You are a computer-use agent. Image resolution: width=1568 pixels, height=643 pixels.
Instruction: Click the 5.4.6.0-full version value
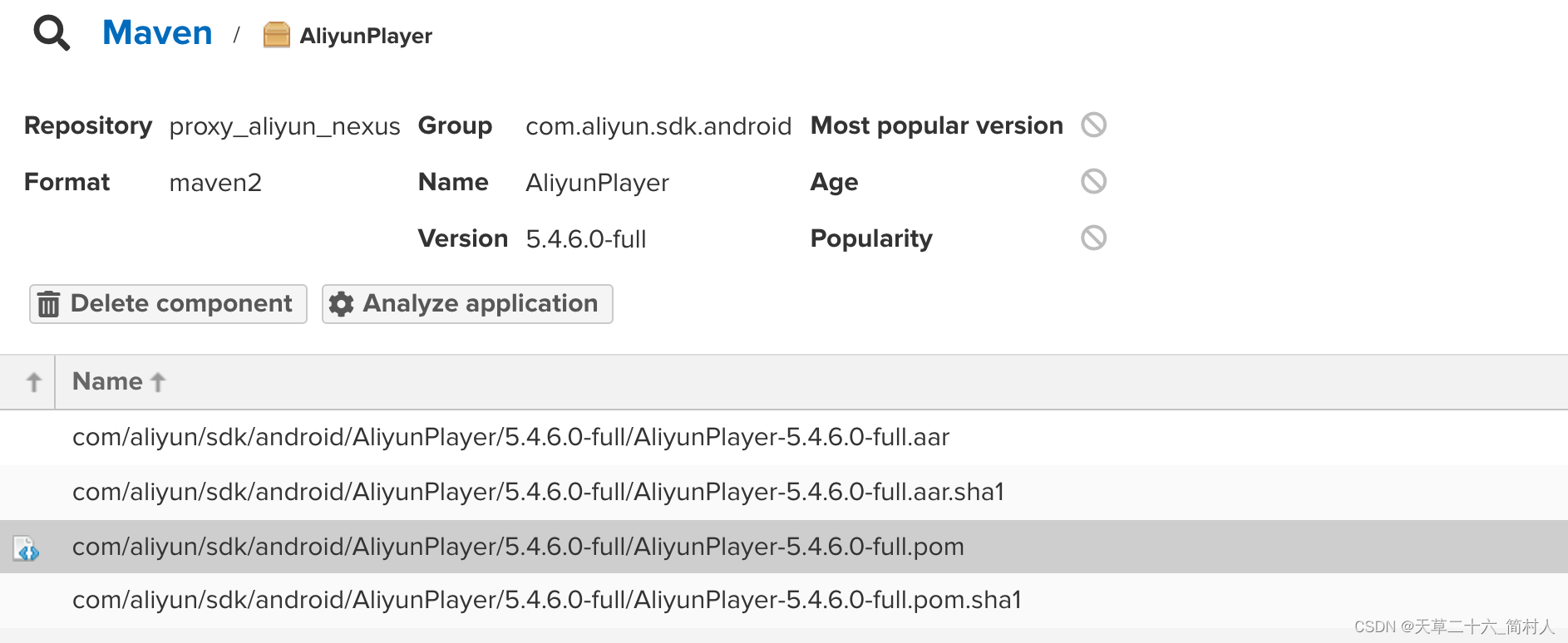[586, 239]
